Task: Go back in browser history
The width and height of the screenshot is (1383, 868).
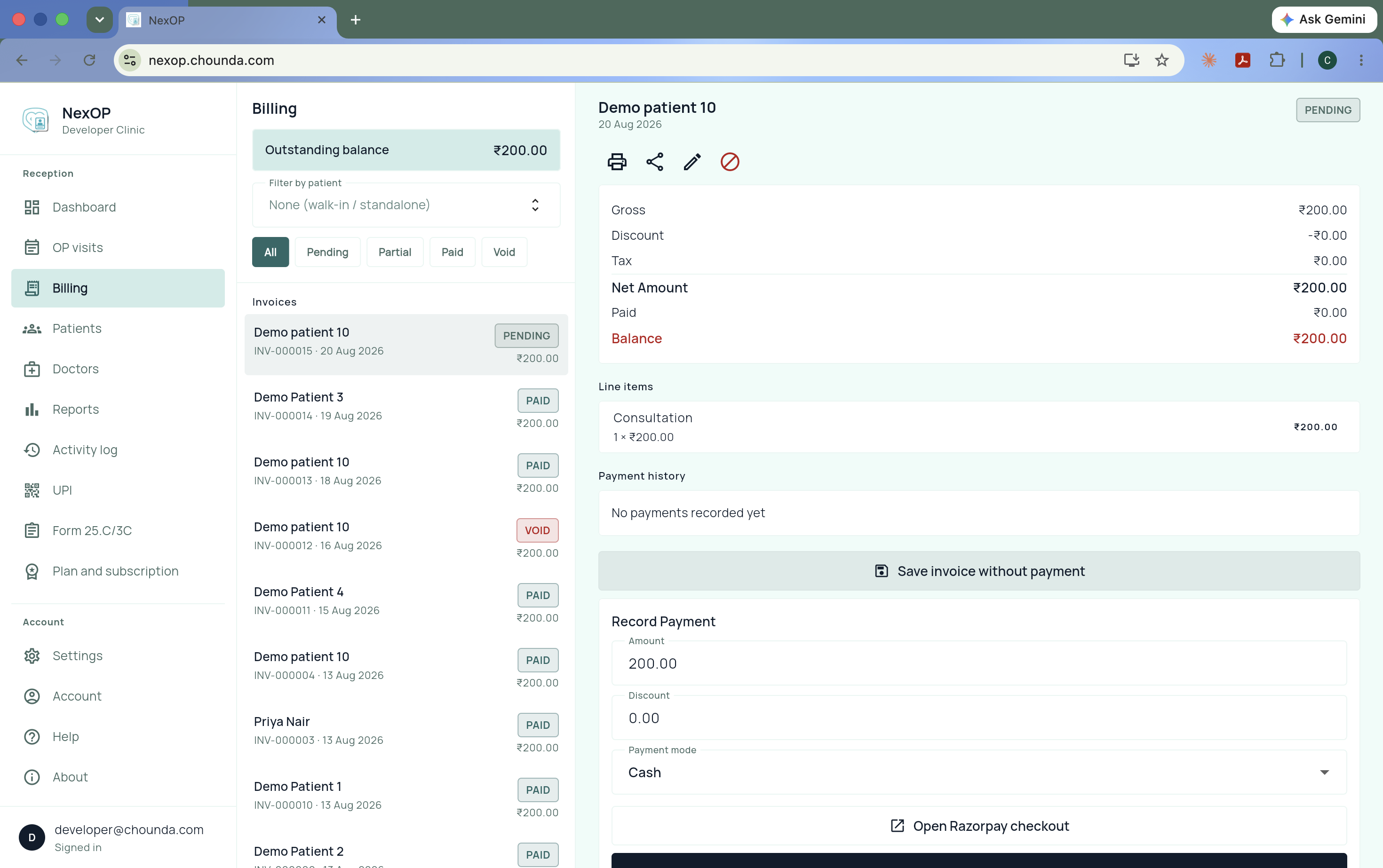Action: tap(22, 60)
